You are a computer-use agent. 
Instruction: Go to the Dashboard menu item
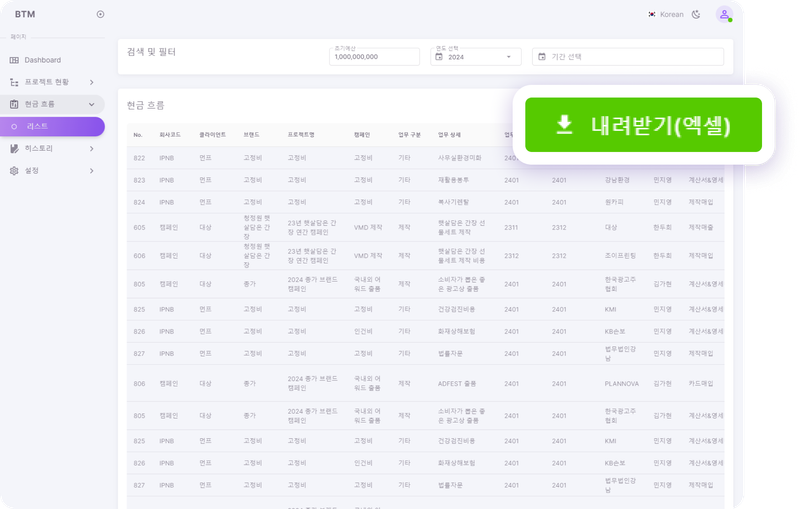point(42,60)
